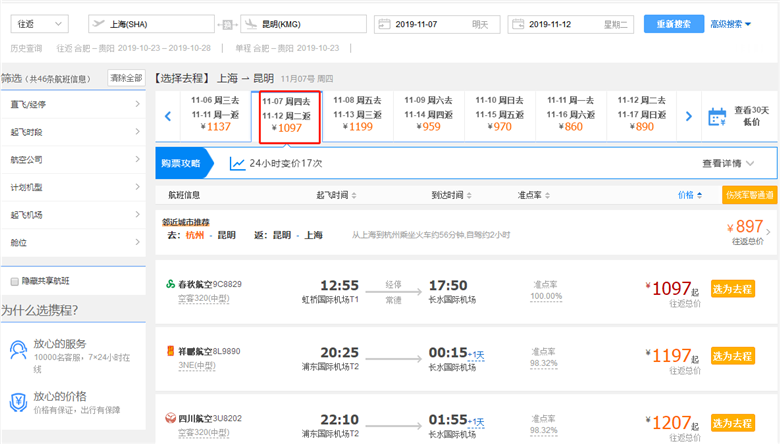Click the 30-day low price calendar icon

point(717,117)
